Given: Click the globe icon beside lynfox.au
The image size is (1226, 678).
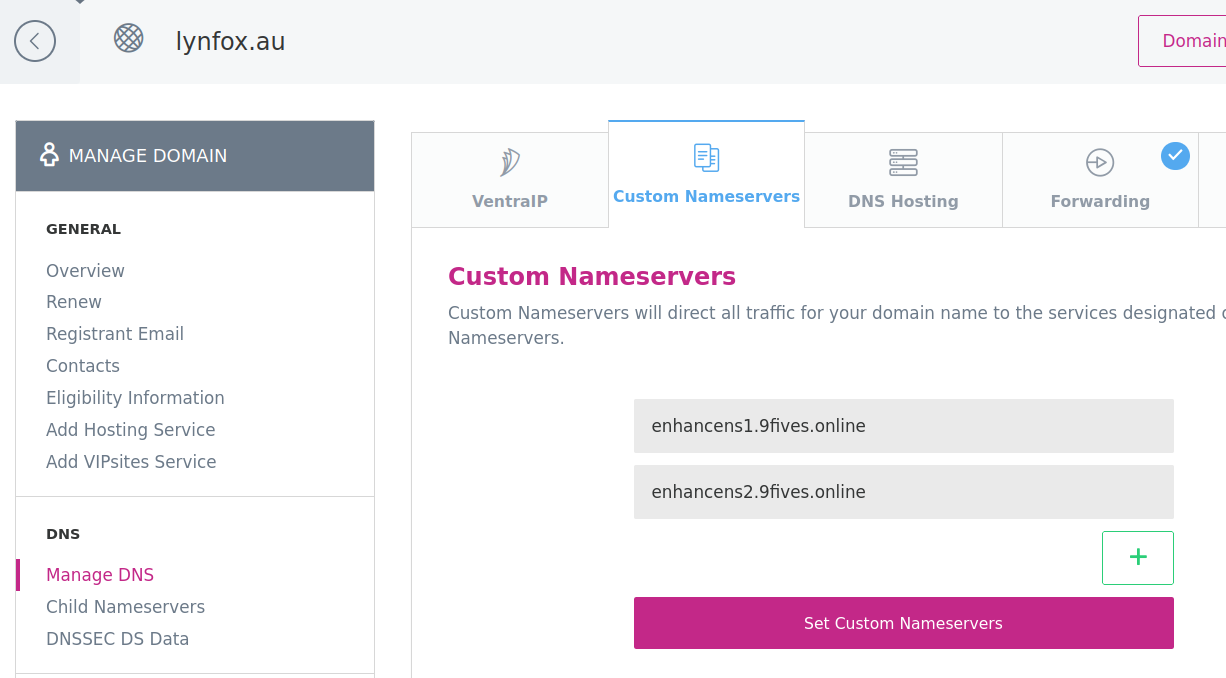Looking at the screenshot, I should pyautogui.click(x=127, y=39).
